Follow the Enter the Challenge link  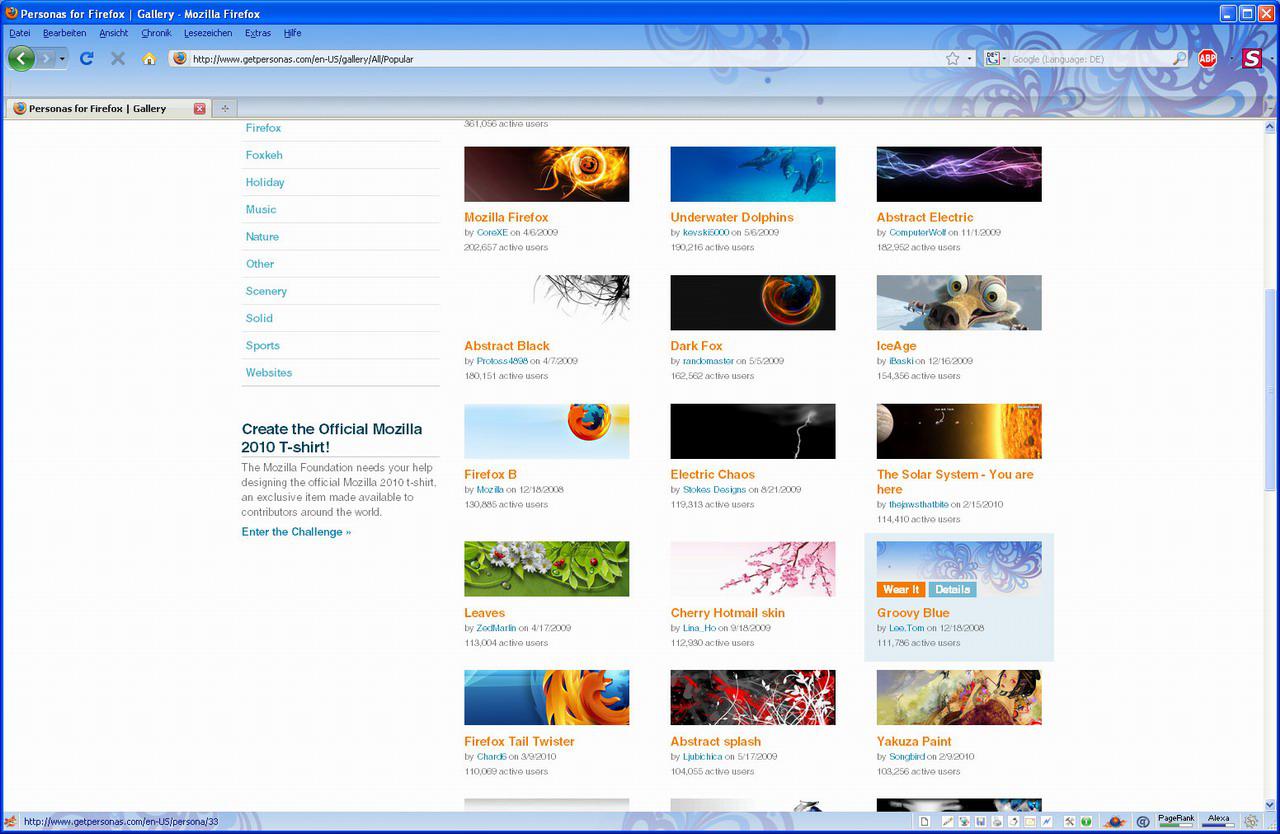296,532
